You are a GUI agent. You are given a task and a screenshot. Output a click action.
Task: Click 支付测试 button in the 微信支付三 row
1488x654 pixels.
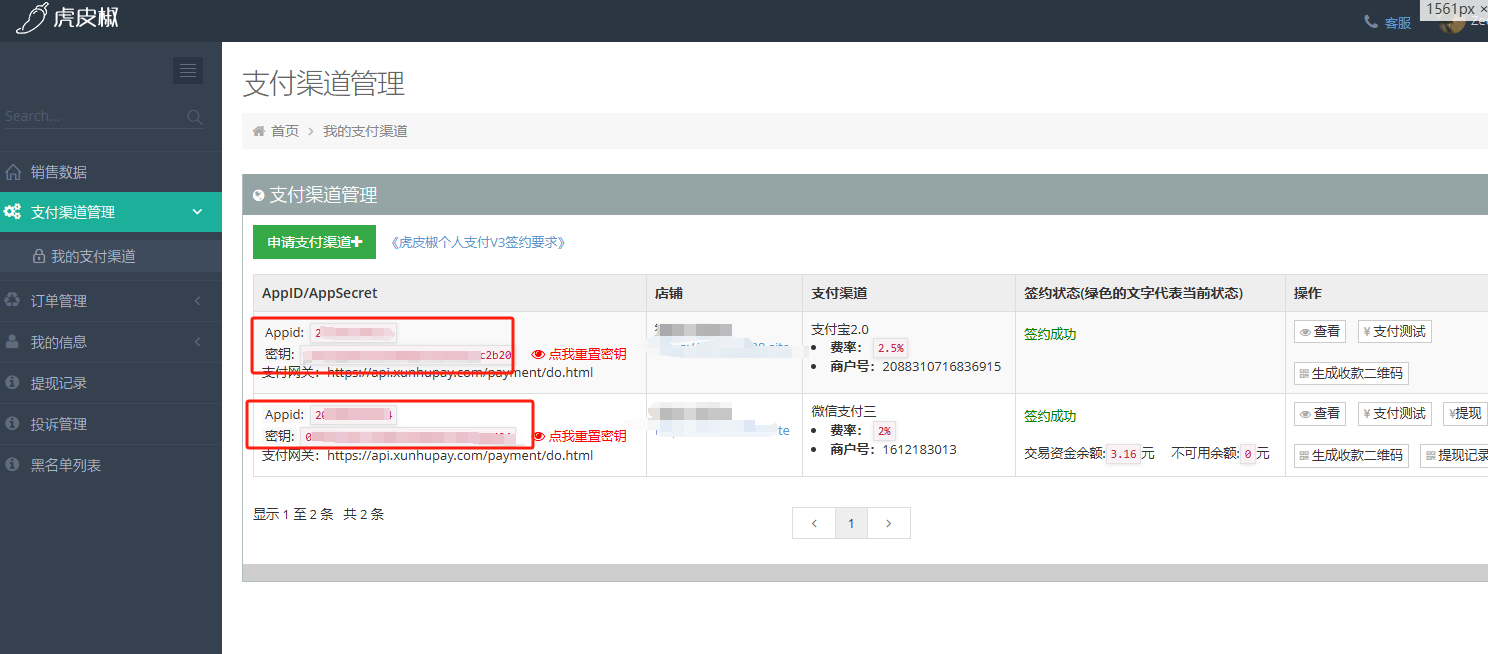(1394, 413)
